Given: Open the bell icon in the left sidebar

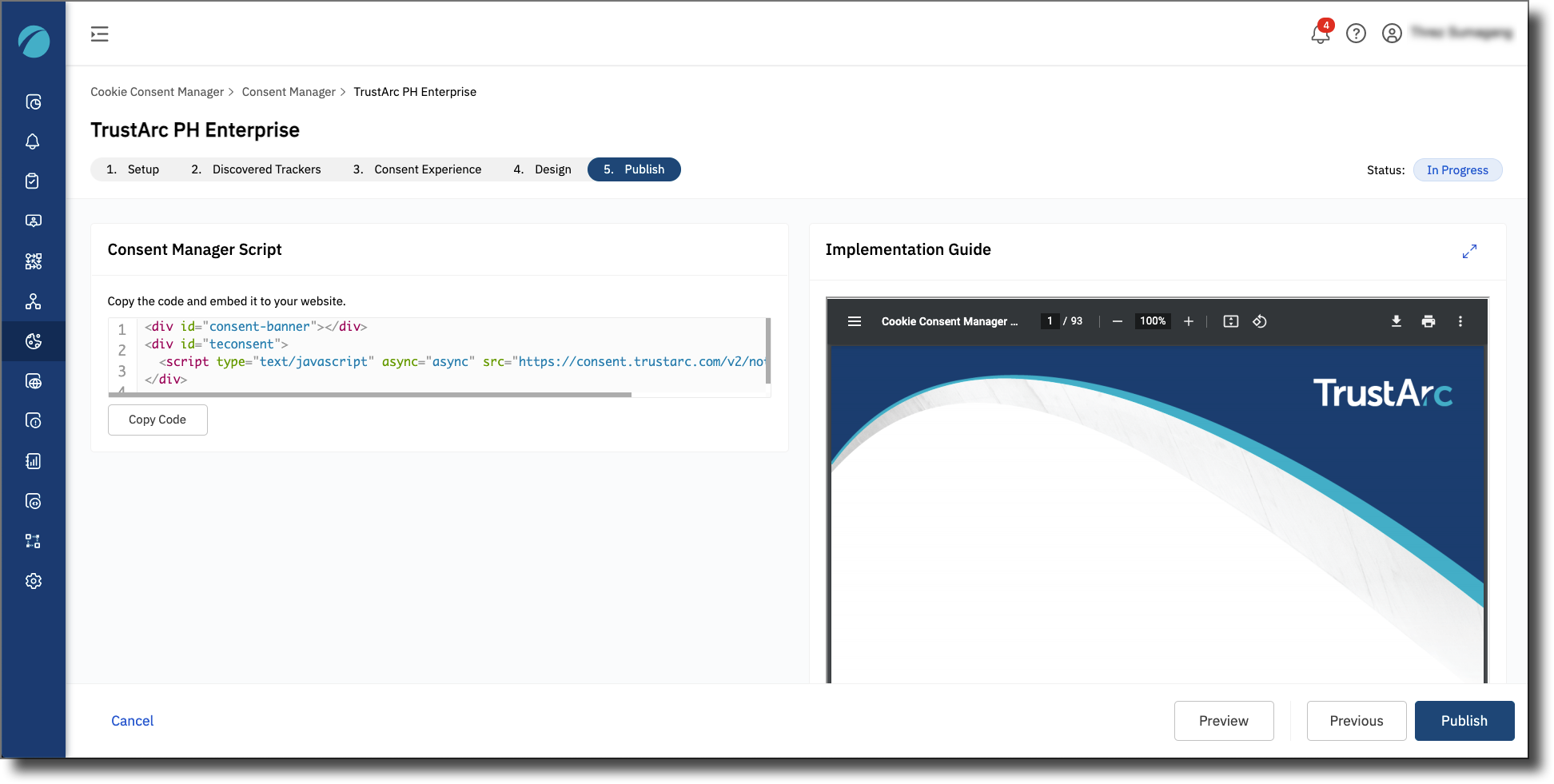Looking at the screenshot, I should point(34,141).
